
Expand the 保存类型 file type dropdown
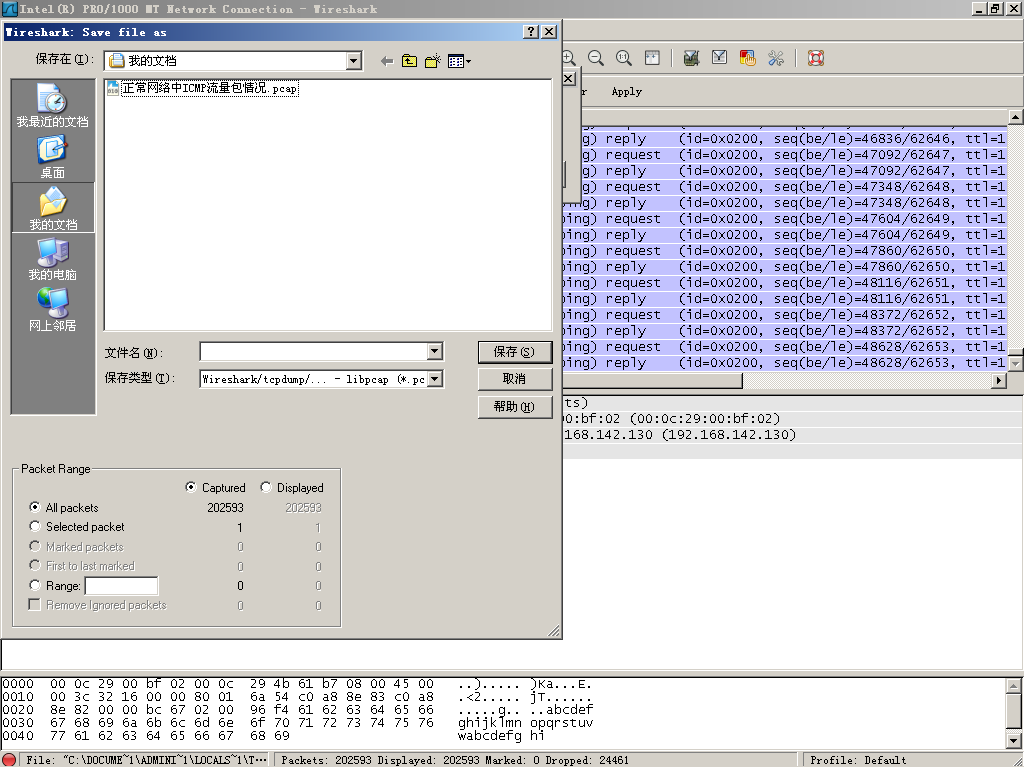pyautogui.click(x=435, y=379)
